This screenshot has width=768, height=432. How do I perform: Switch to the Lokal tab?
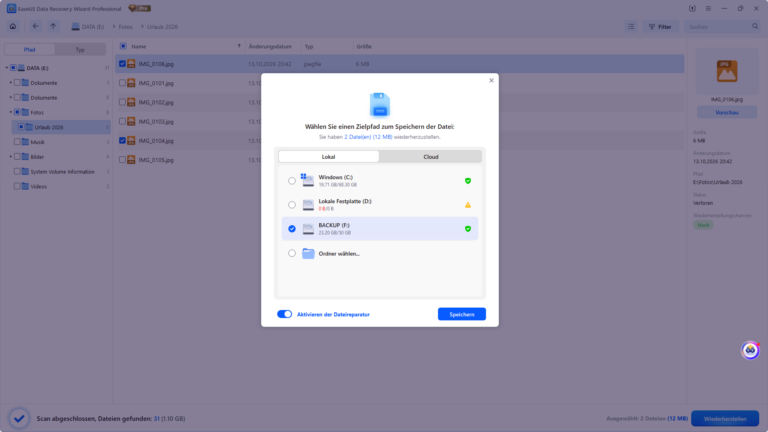[x=328, y=157]
